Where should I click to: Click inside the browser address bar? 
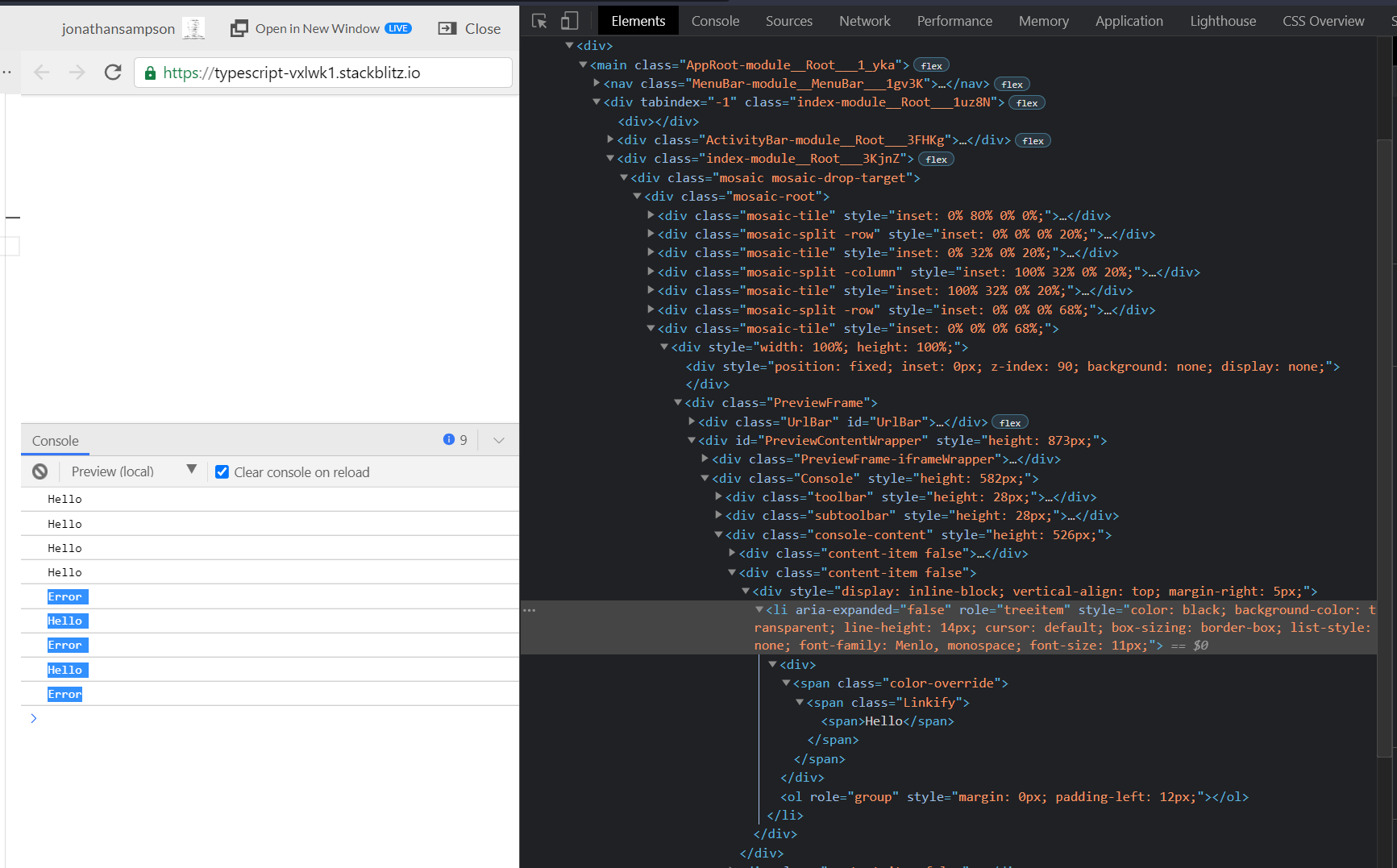[322, 72]
